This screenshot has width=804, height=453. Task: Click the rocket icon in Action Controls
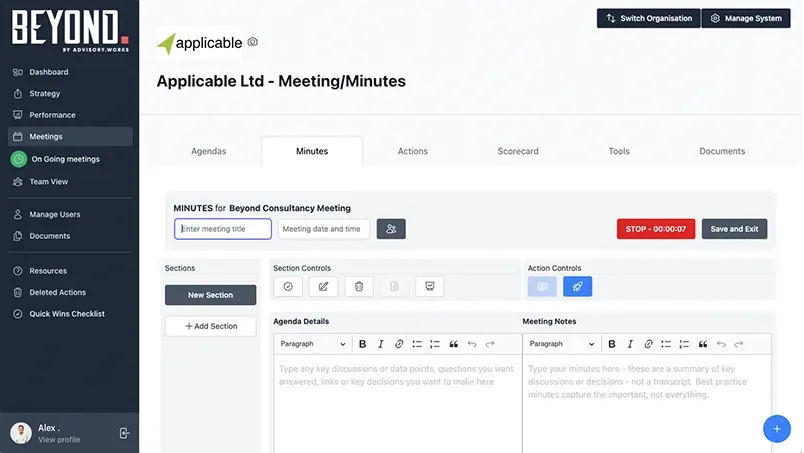(577, 286)
